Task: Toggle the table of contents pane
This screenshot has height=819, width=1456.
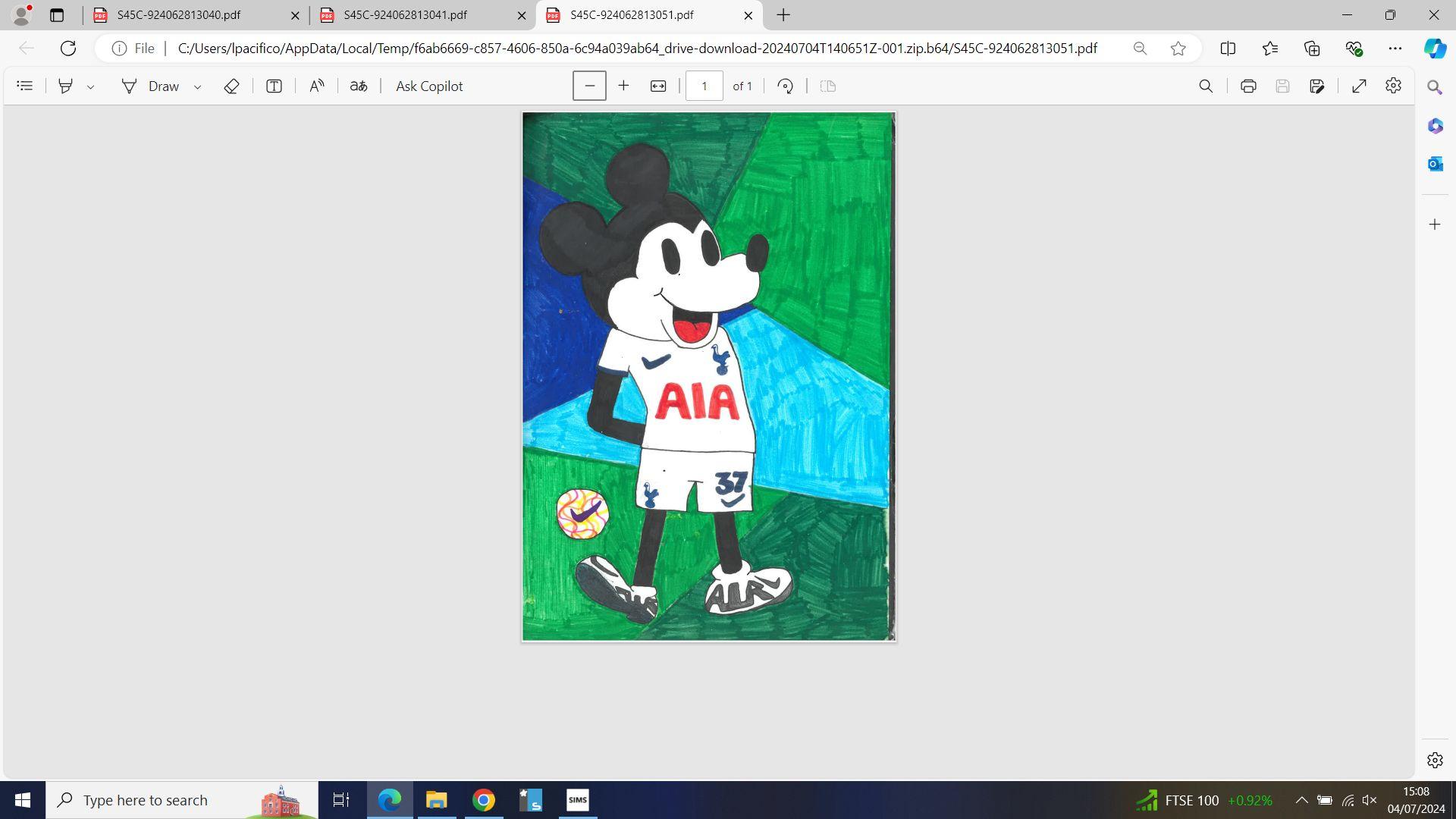Action: point(25,86)
